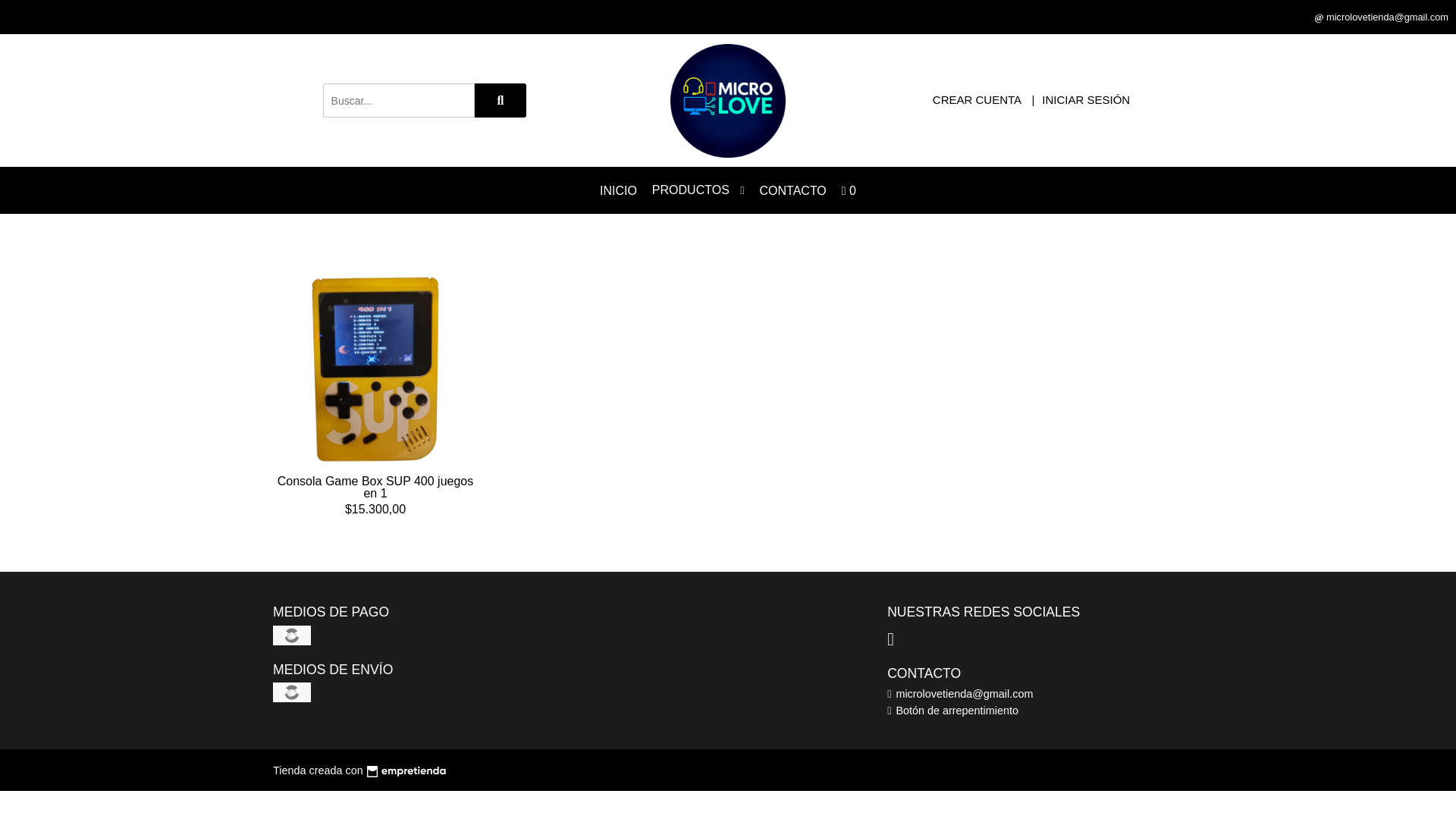The image size is (1456, 819).
Task: Click CREAR CUENTA link
Action: pos(977,100)
